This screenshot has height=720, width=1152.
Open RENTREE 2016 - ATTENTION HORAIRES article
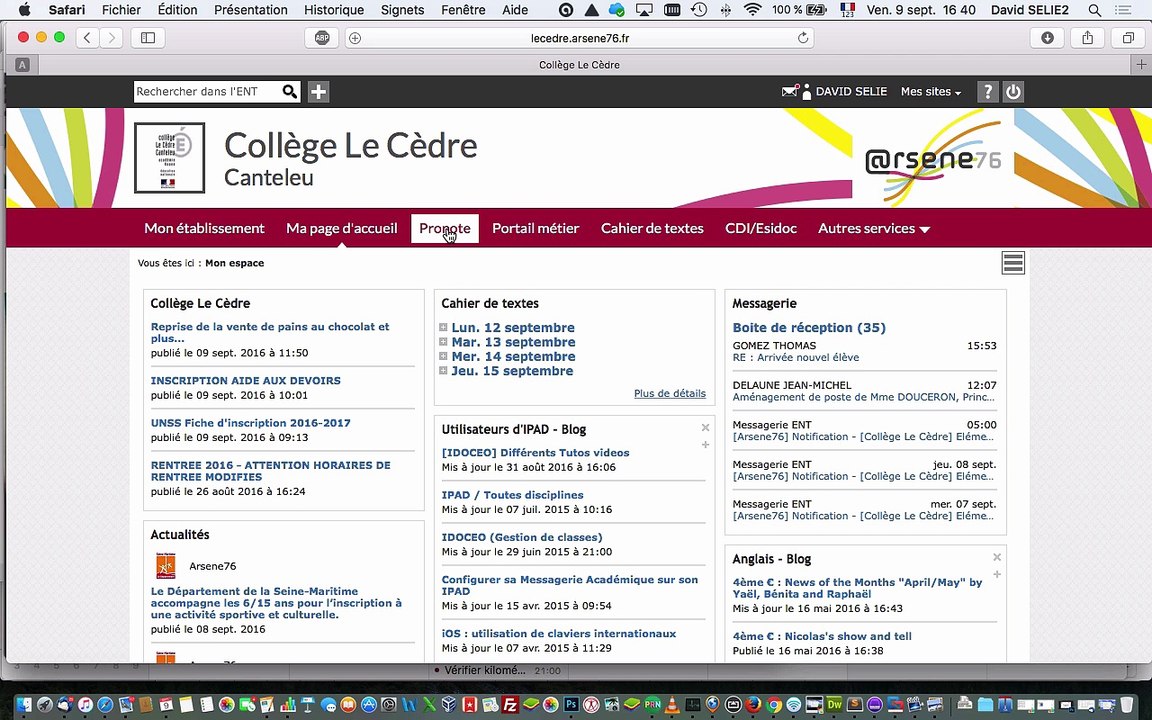(x=270, y=471)
